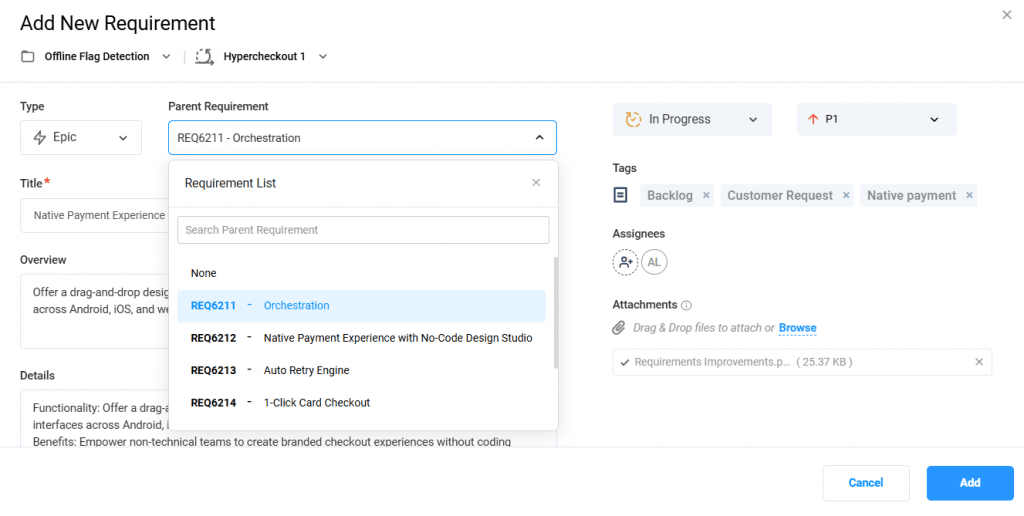Choose REQ6213 Auto Retry Engine
The image size is (1024, 516).
(306, 370)
